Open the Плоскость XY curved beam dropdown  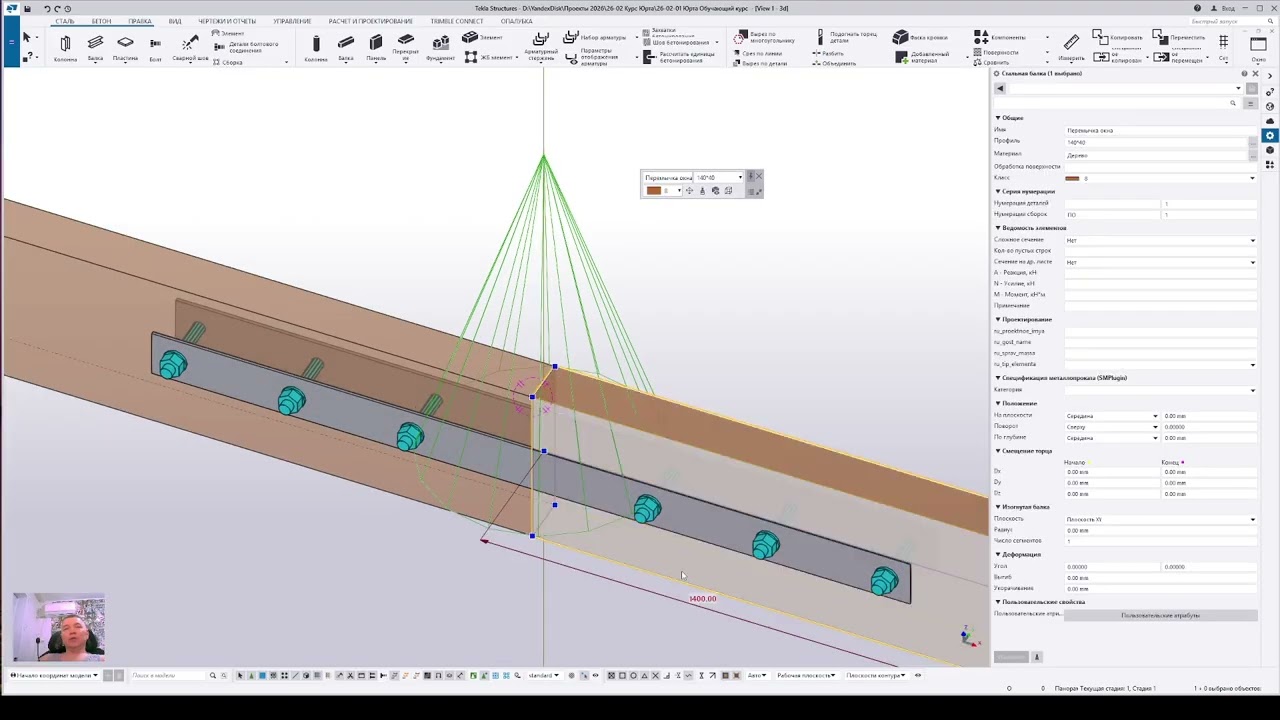[x=1160, y=519]
